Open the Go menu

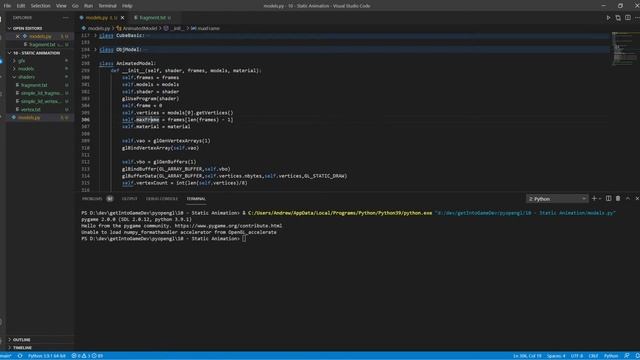click(x=75, y=6)
